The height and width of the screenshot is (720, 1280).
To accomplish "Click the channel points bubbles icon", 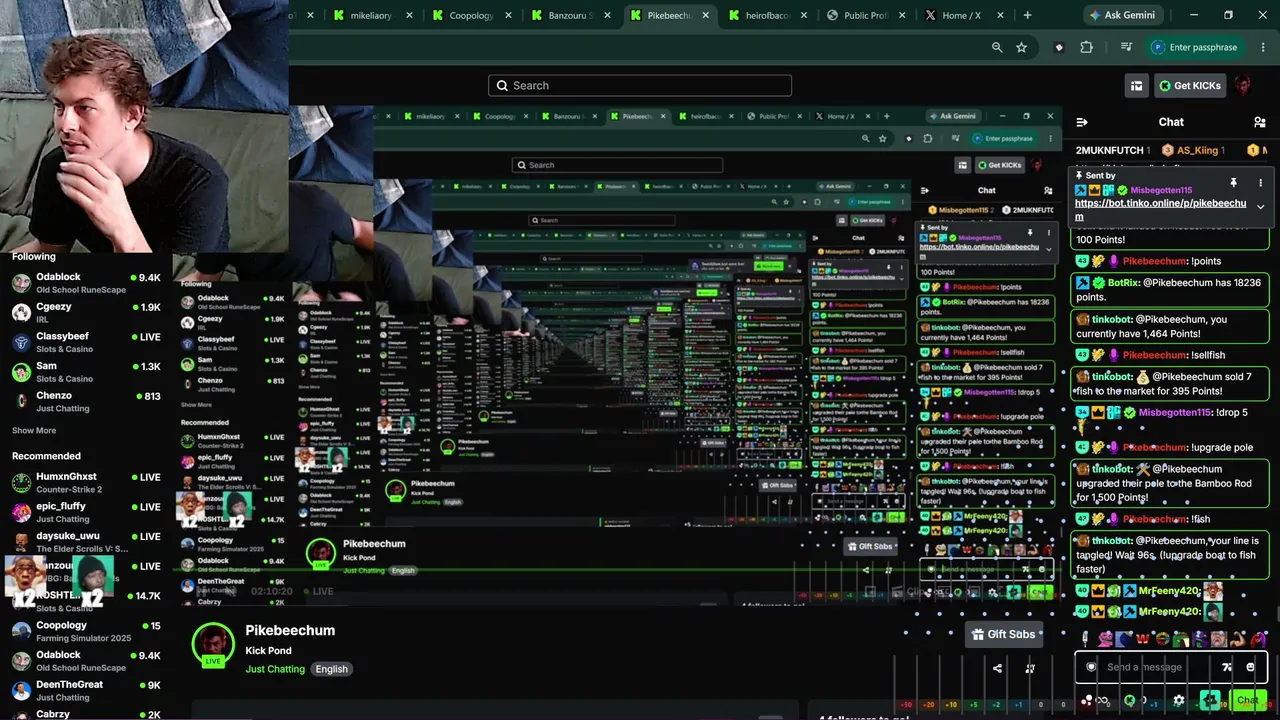I will click(1087, 700).
